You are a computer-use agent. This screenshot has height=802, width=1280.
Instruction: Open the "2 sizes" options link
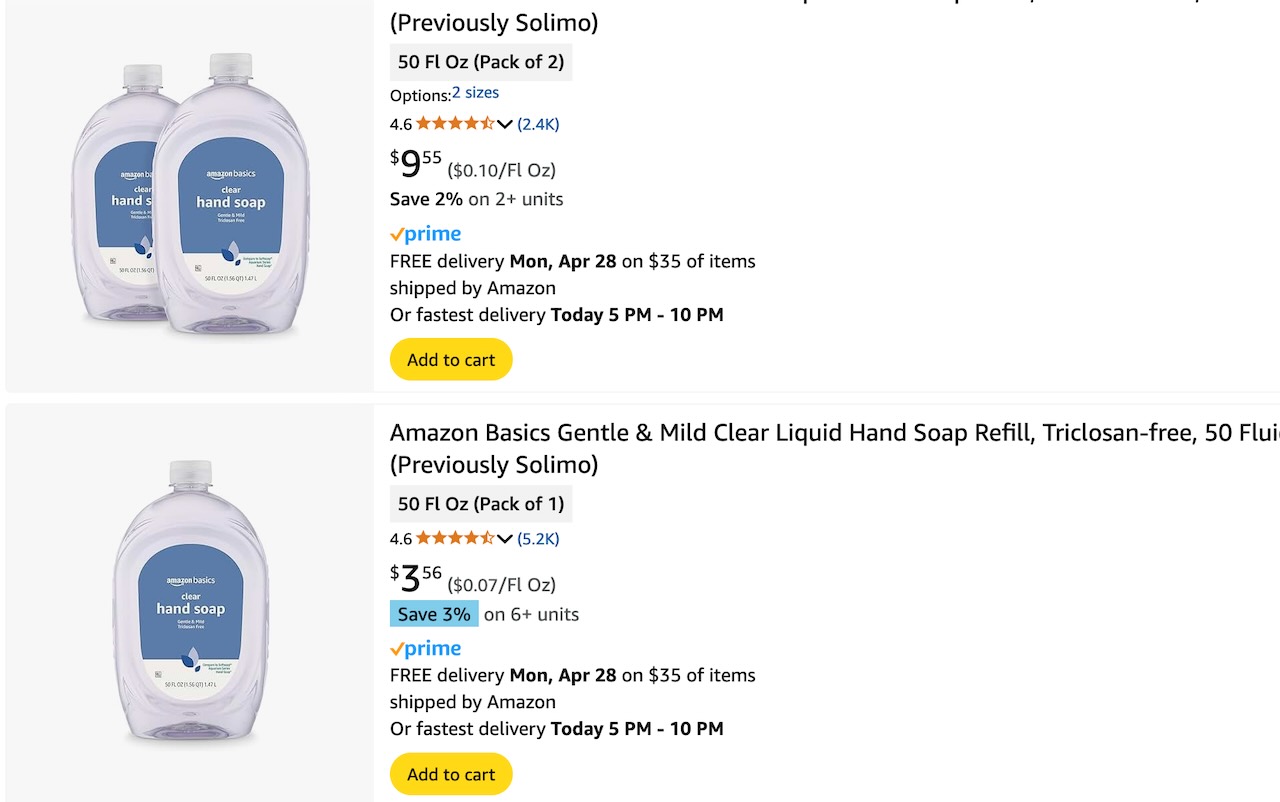475,93
